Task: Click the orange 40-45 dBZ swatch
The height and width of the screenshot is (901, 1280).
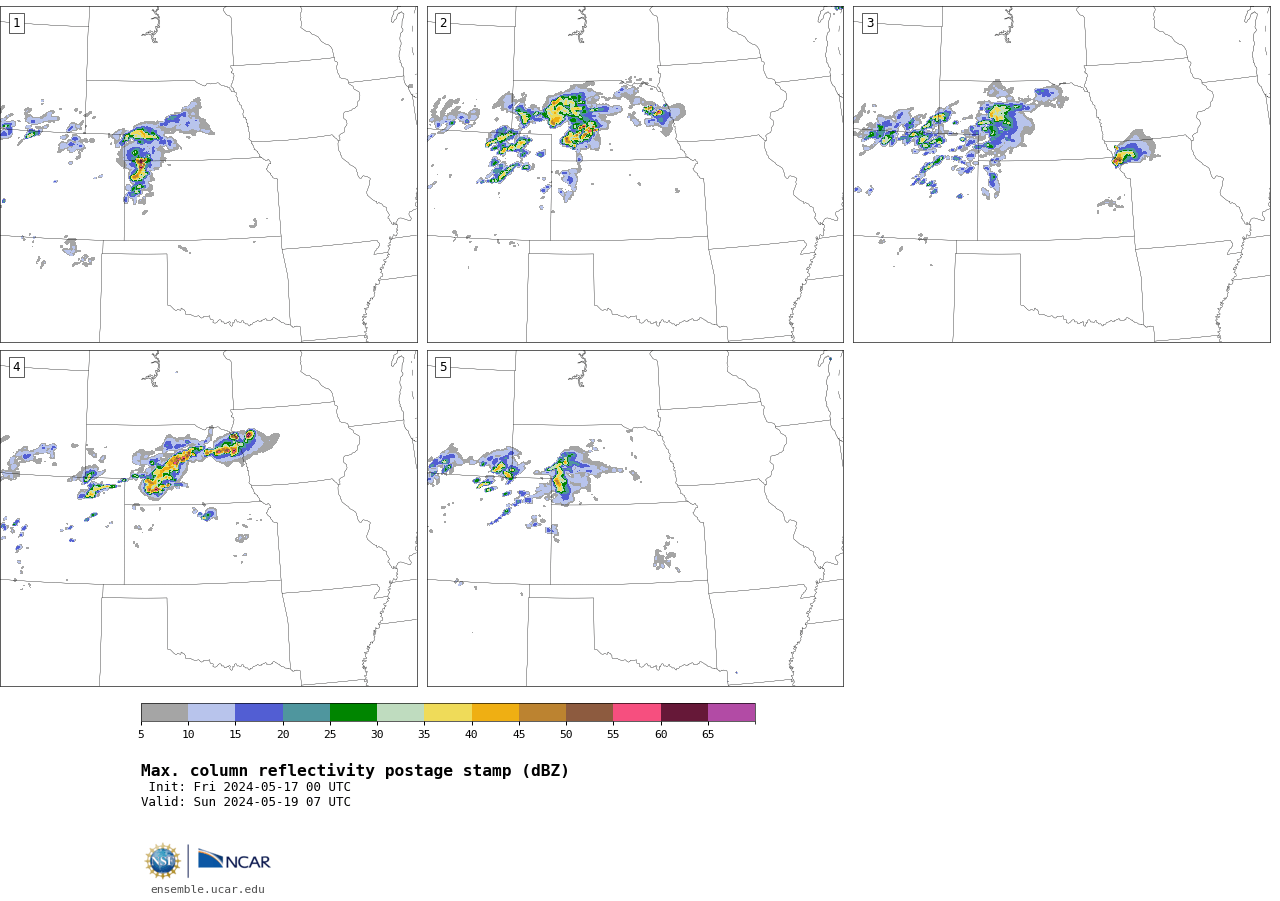Action: pyautogui.click(x=495, y=713)
